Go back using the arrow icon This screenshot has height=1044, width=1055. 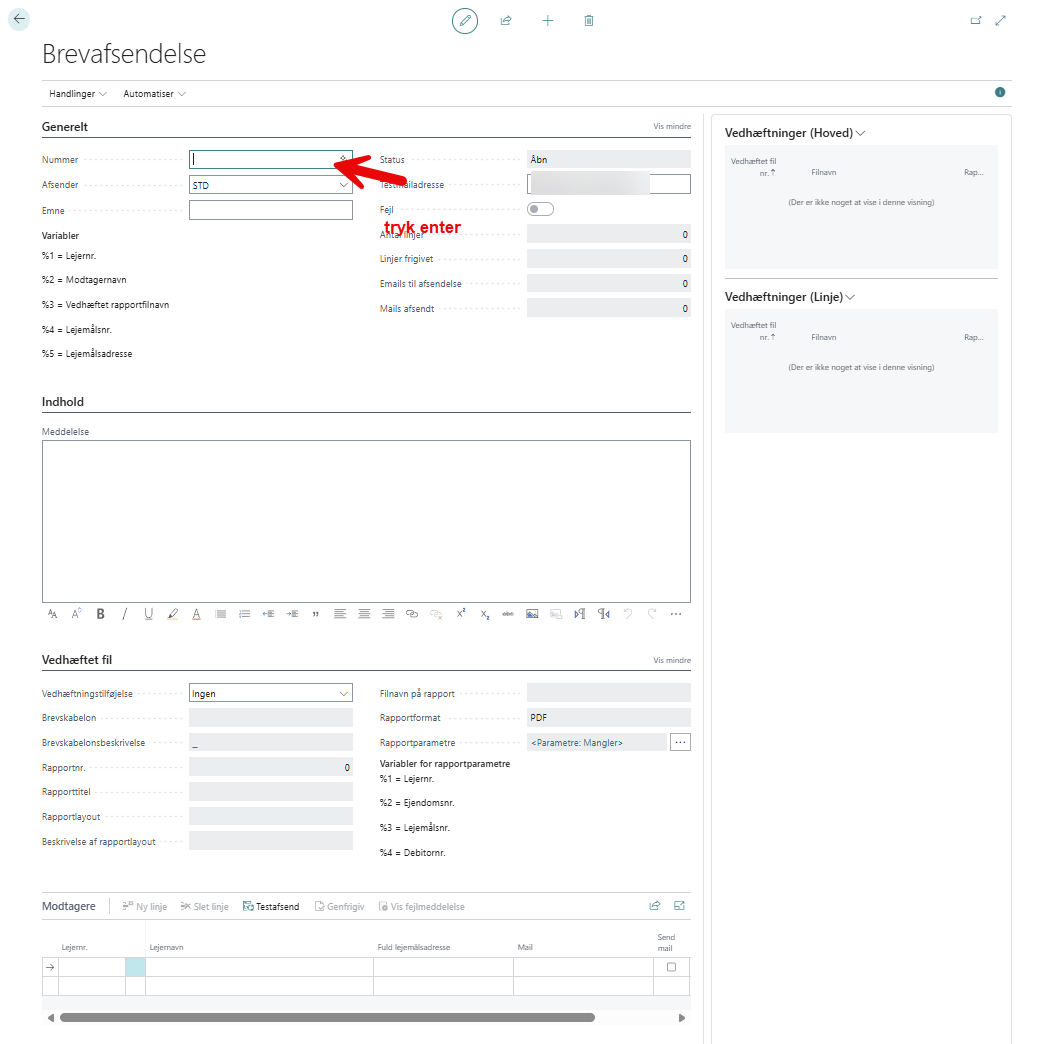pos(19,19)
